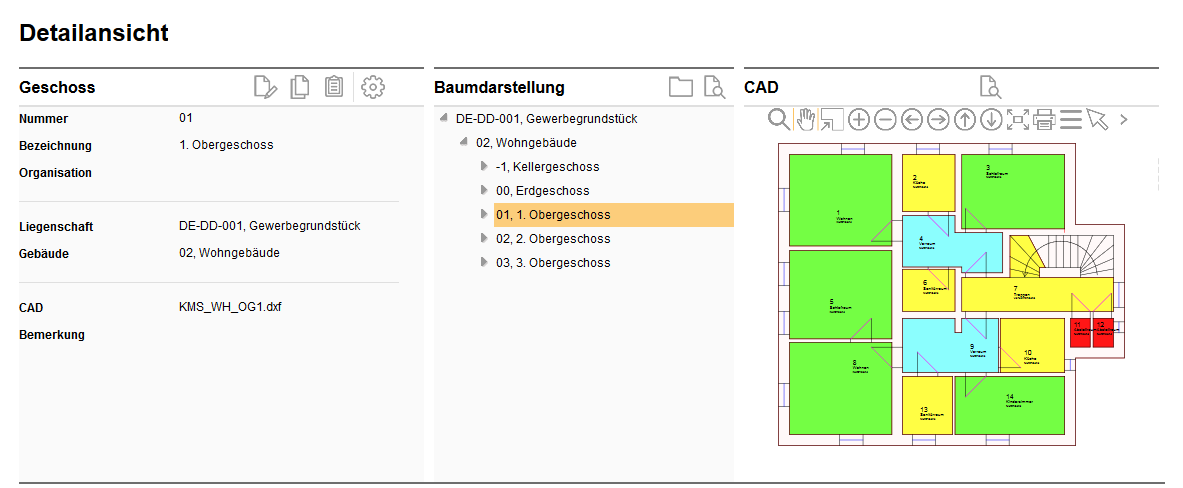This screenshot has height=488, width=1183.
Task: Click the green room 14 Kinderzimmer
Action: [1008, 405]
